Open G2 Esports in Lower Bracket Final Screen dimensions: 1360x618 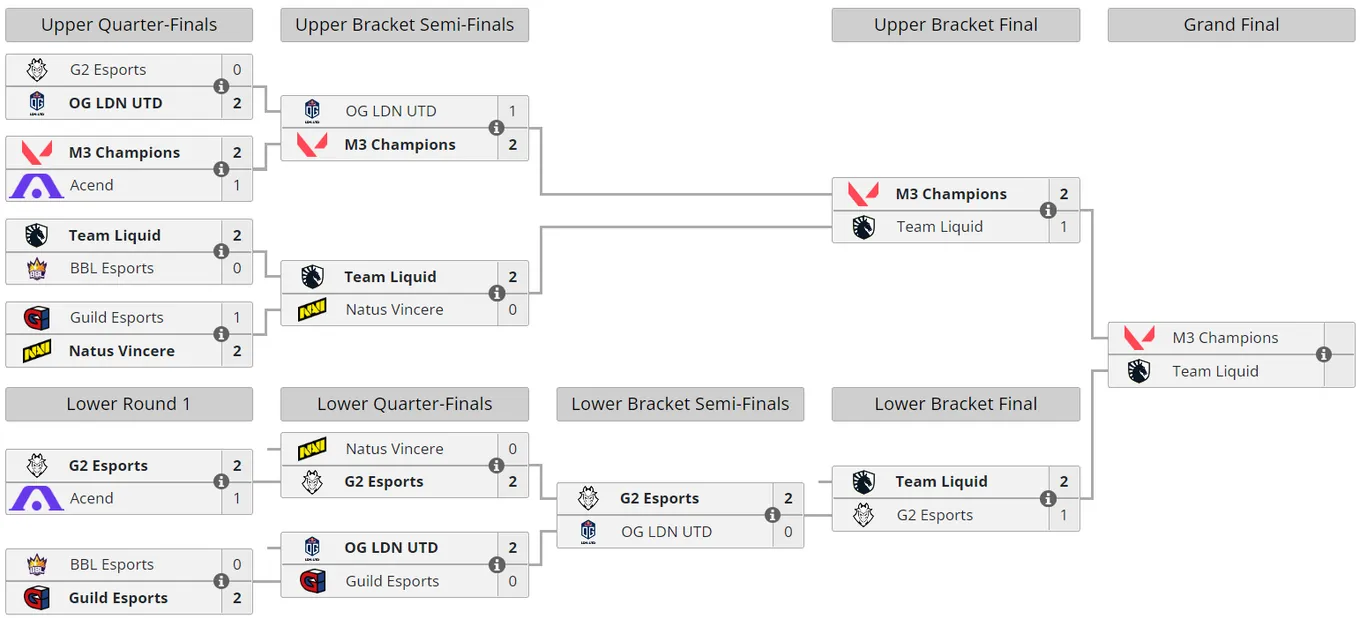pos(935,515)
